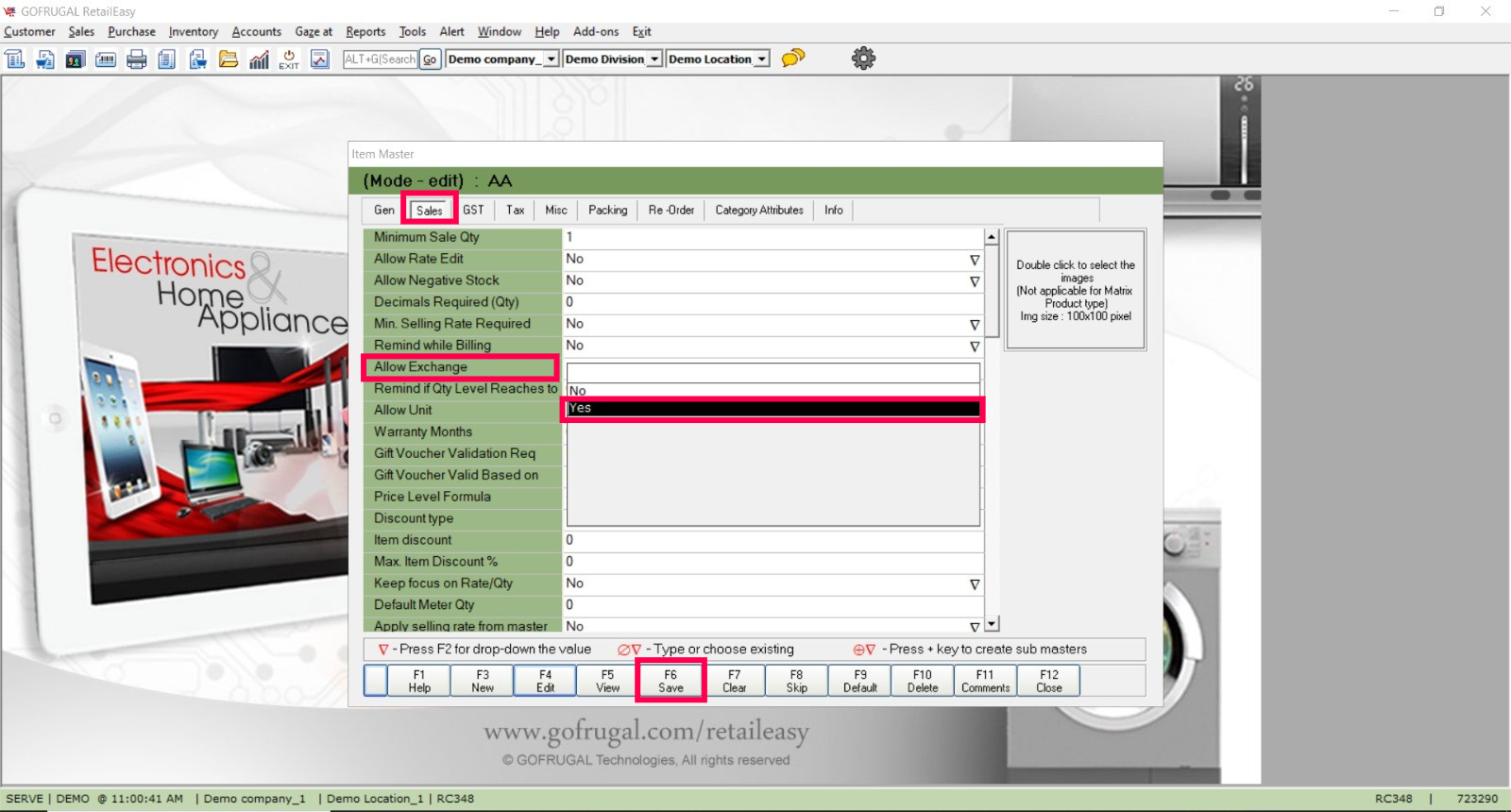This screenshot has width=1511, height=812.
Task: Click the Decimals Required (Qty) value field
Action: 773,303
